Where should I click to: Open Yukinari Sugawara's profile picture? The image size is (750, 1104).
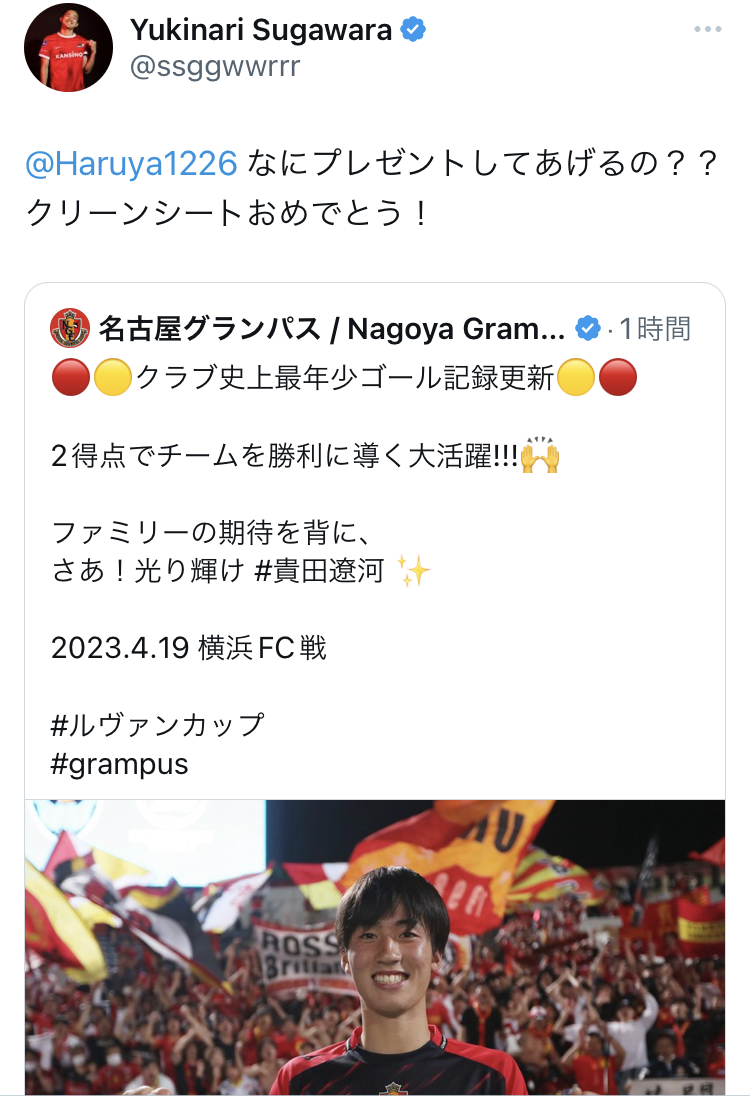pos(68,48)
